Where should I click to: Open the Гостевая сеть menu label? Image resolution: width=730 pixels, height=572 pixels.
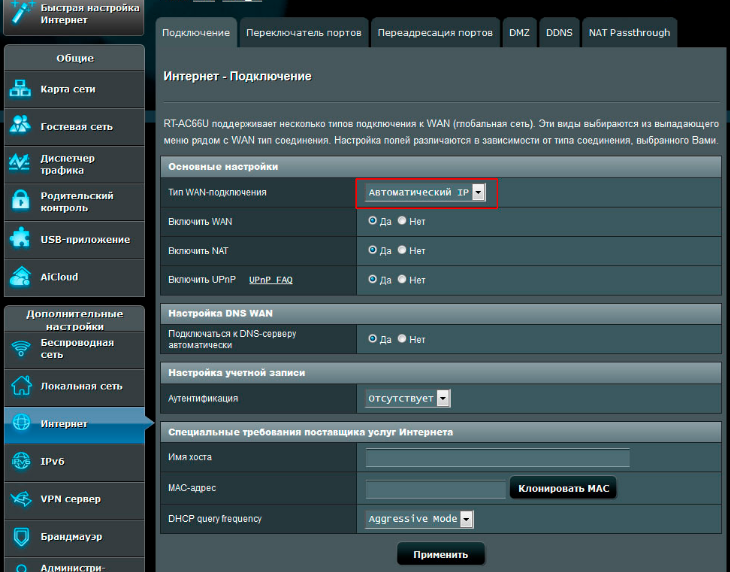(76, 127)
